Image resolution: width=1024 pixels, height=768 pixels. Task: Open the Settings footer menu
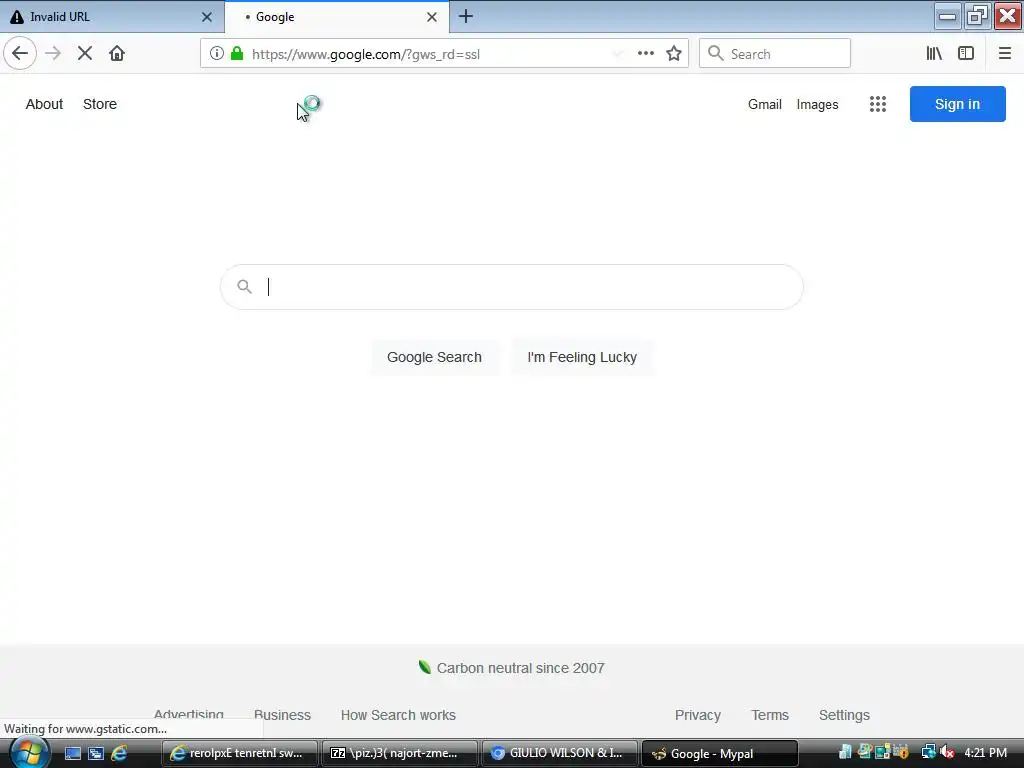pos(844,714)
